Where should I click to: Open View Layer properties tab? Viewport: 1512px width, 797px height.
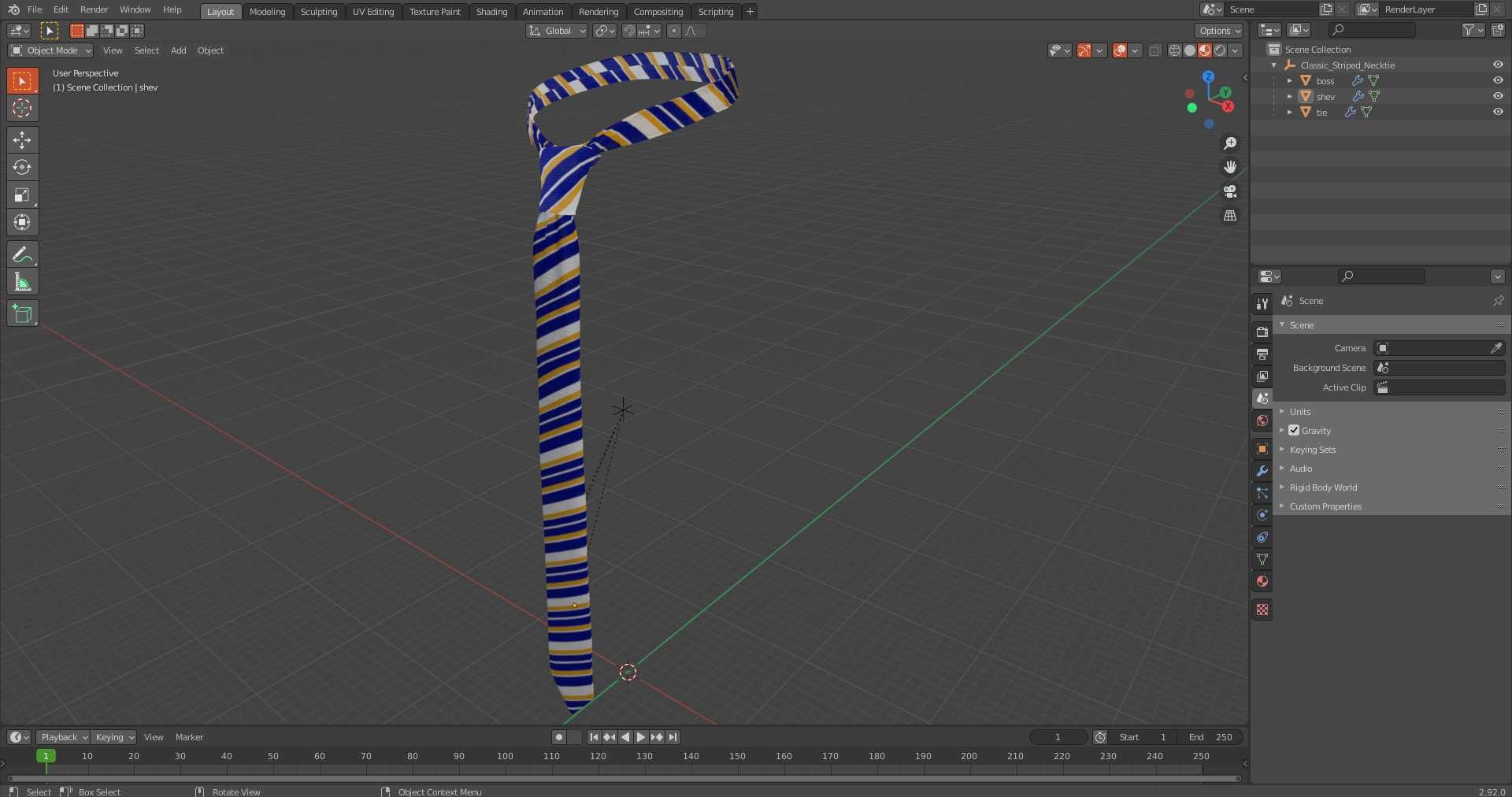point(1262,376)
